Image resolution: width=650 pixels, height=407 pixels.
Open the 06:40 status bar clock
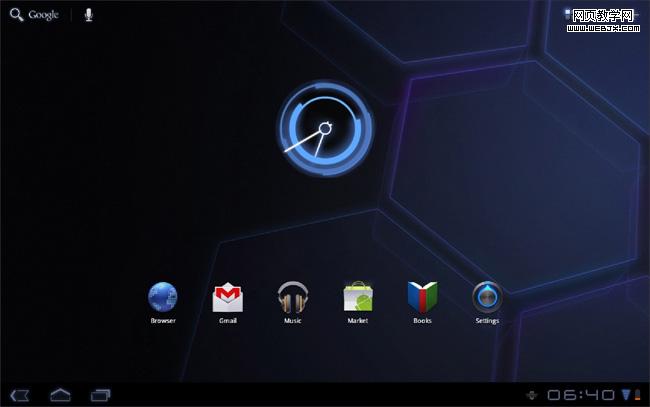[x=580, y=394]
